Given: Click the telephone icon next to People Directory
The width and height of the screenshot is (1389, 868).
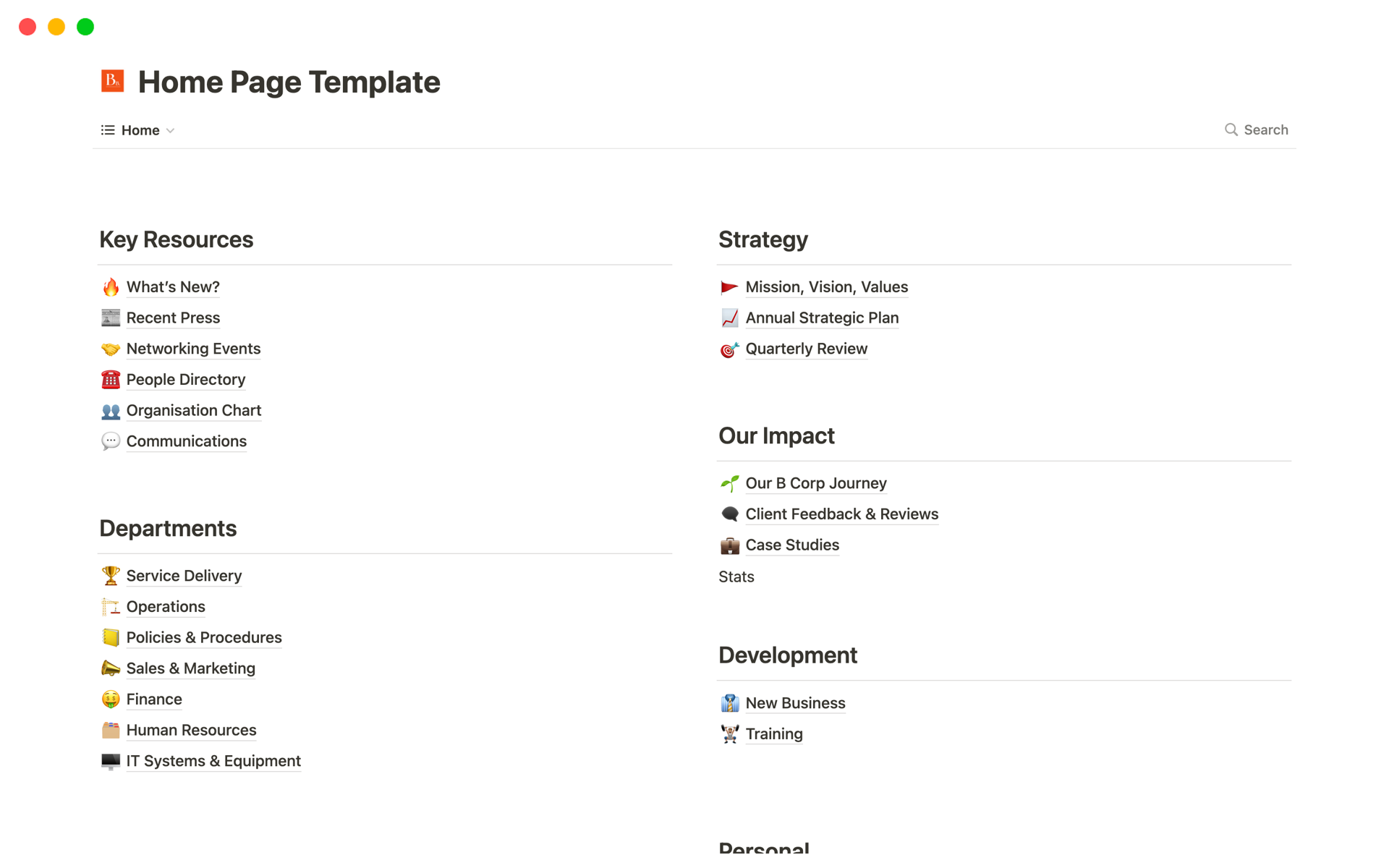Looking at the screenshot, I should [x=111, y=380].
